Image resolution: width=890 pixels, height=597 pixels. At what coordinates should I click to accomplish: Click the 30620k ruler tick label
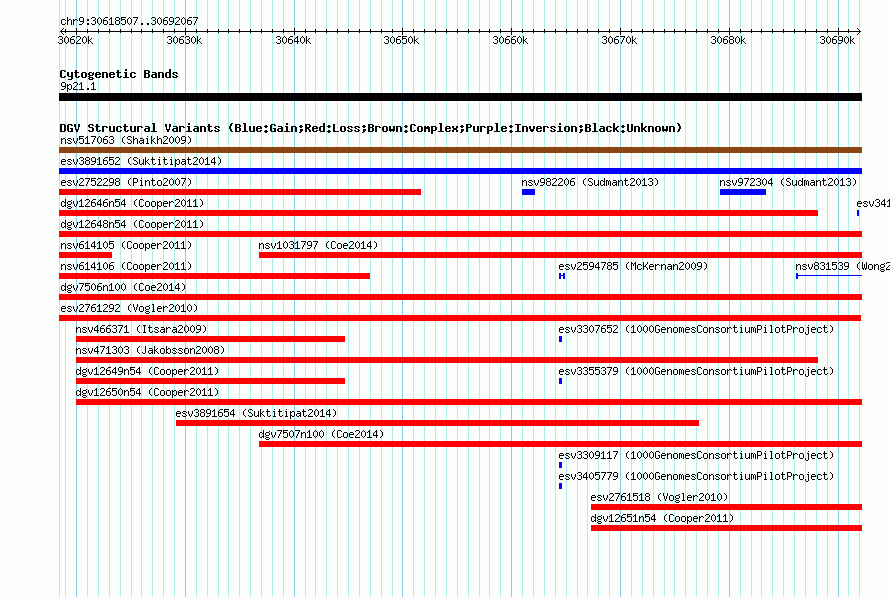coord(75,40)
